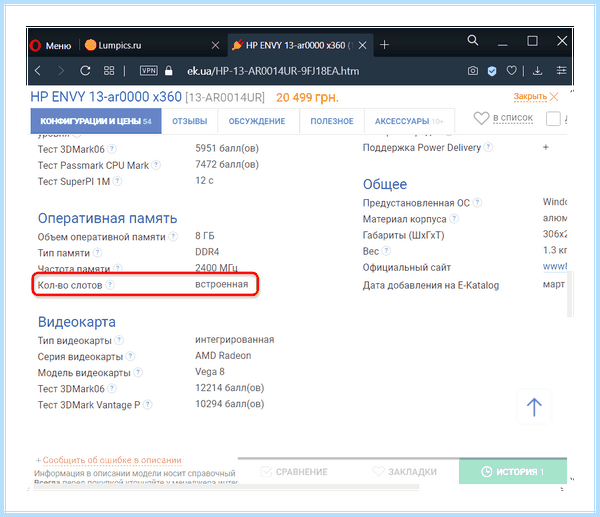The width and height of the screenshot is (600, 517).
Task: Open the Полезное tab
Action: [332, 121]
